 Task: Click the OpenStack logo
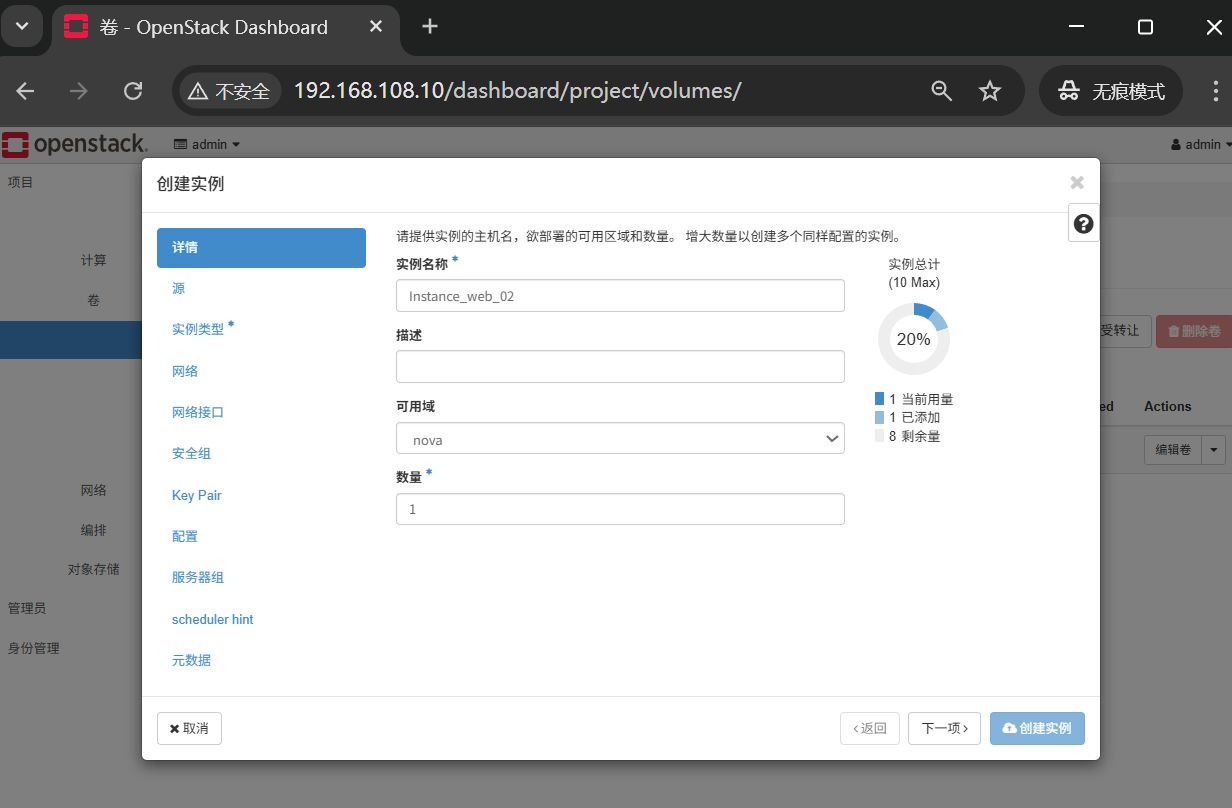click(x=75, y=144)
